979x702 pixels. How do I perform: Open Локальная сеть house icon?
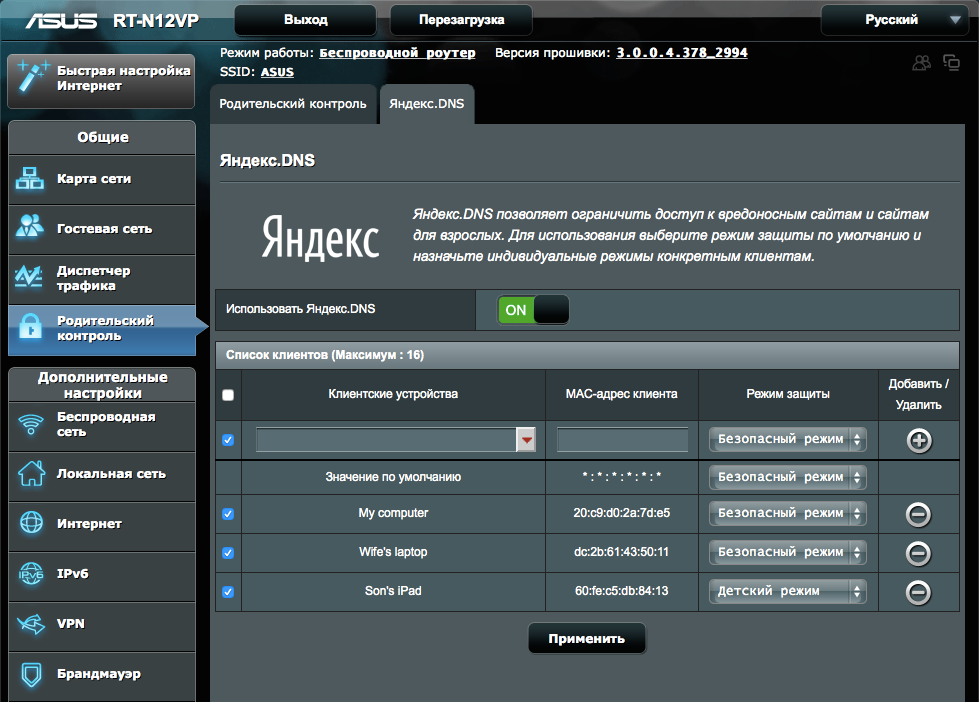click(x=31, y=473)
